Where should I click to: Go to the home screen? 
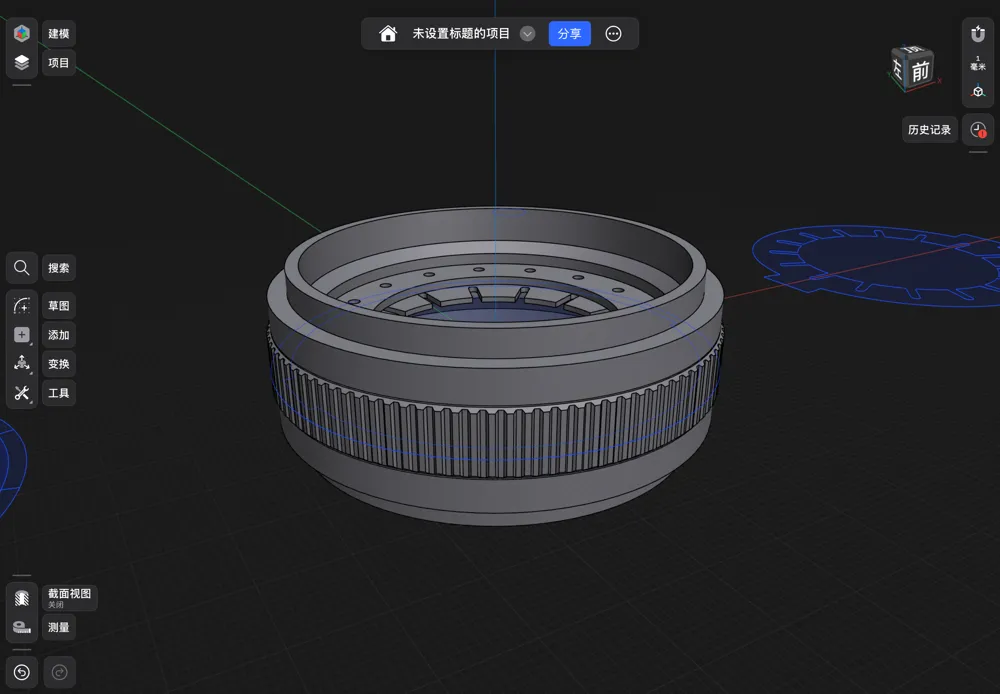point(388,34)
